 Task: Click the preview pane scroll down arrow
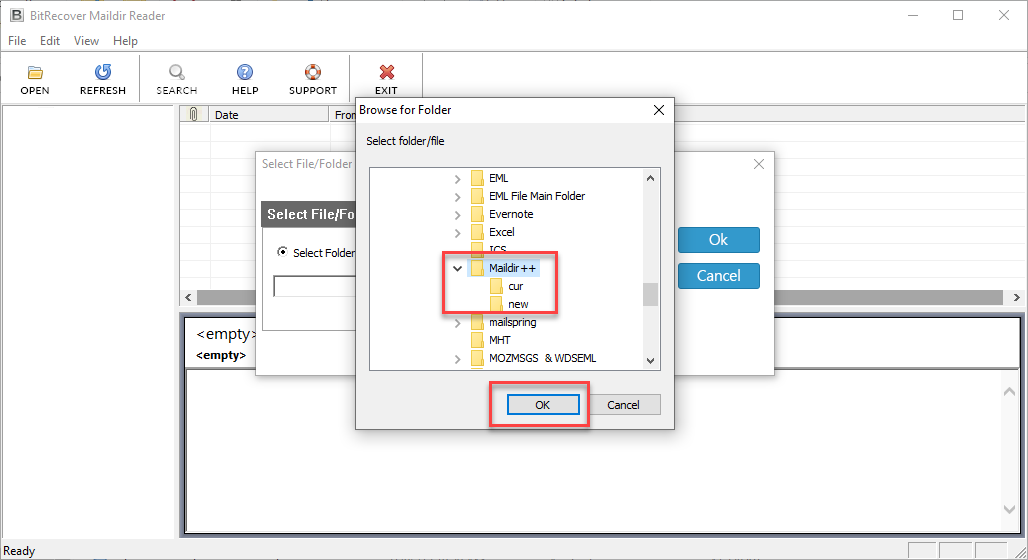[1010, 509]
